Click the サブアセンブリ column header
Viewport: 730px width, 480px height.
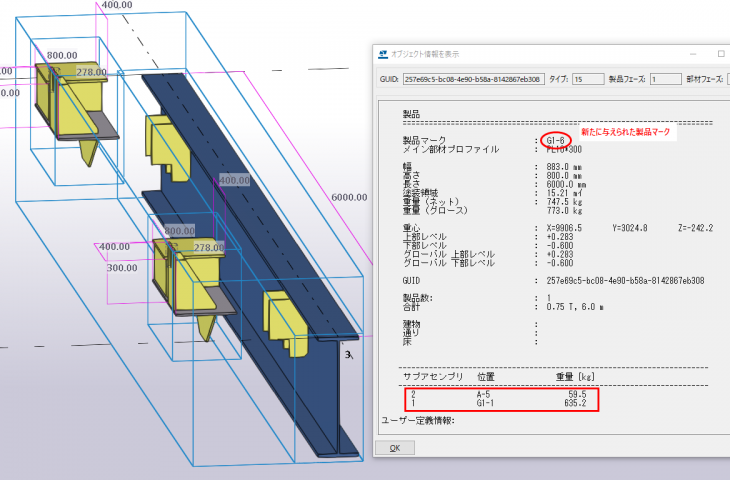433,377
